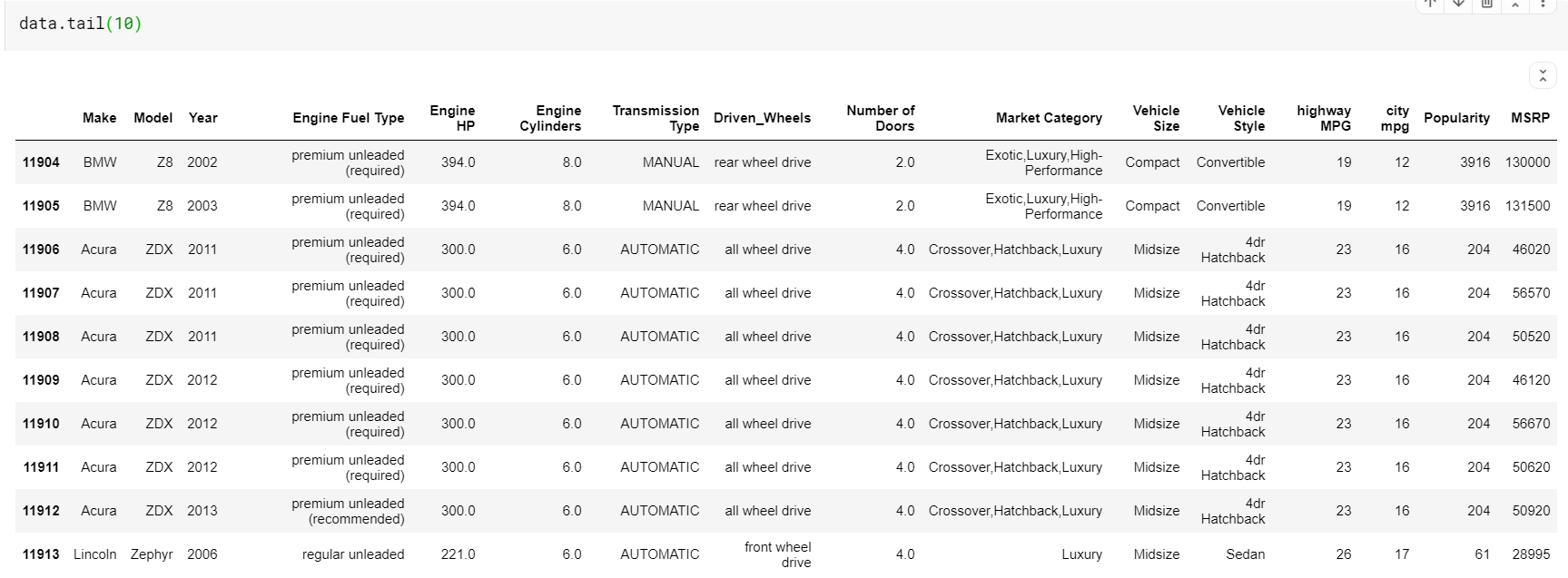This screenshot has height=578, width=1568.
Task: Click the Engine Fuel Type column header
Action: tap(348, 118)
